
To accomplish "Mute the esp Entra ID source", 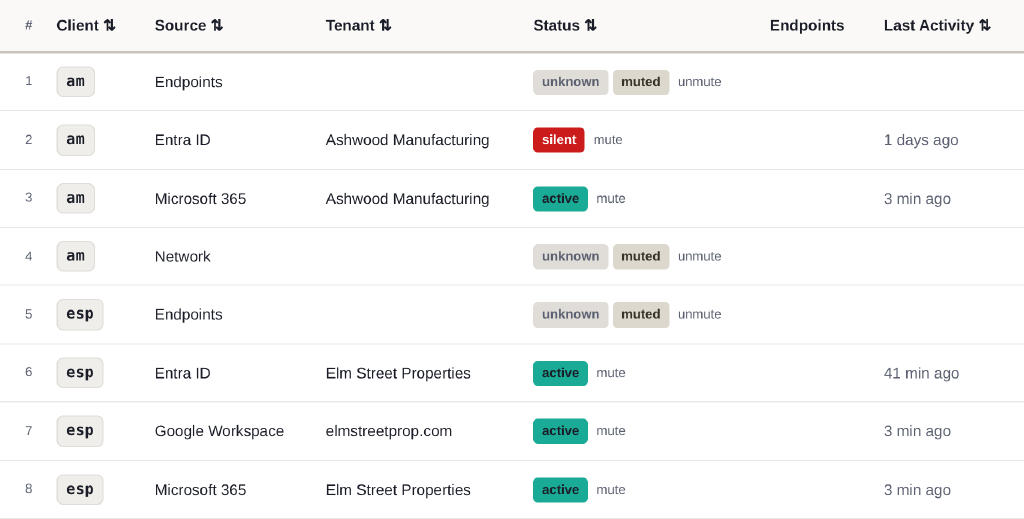I will click(x=611, y=373).
